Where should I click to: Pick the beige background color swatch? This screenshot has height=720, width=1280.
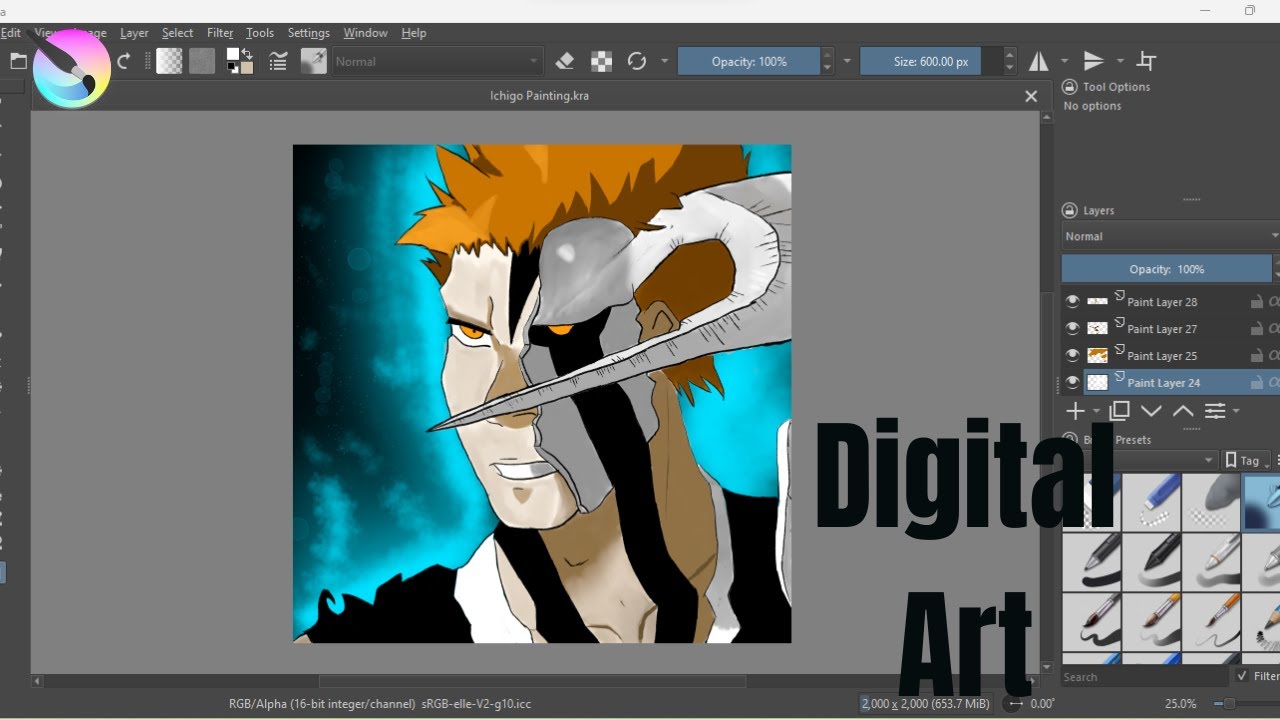click(x=245, y=68)
